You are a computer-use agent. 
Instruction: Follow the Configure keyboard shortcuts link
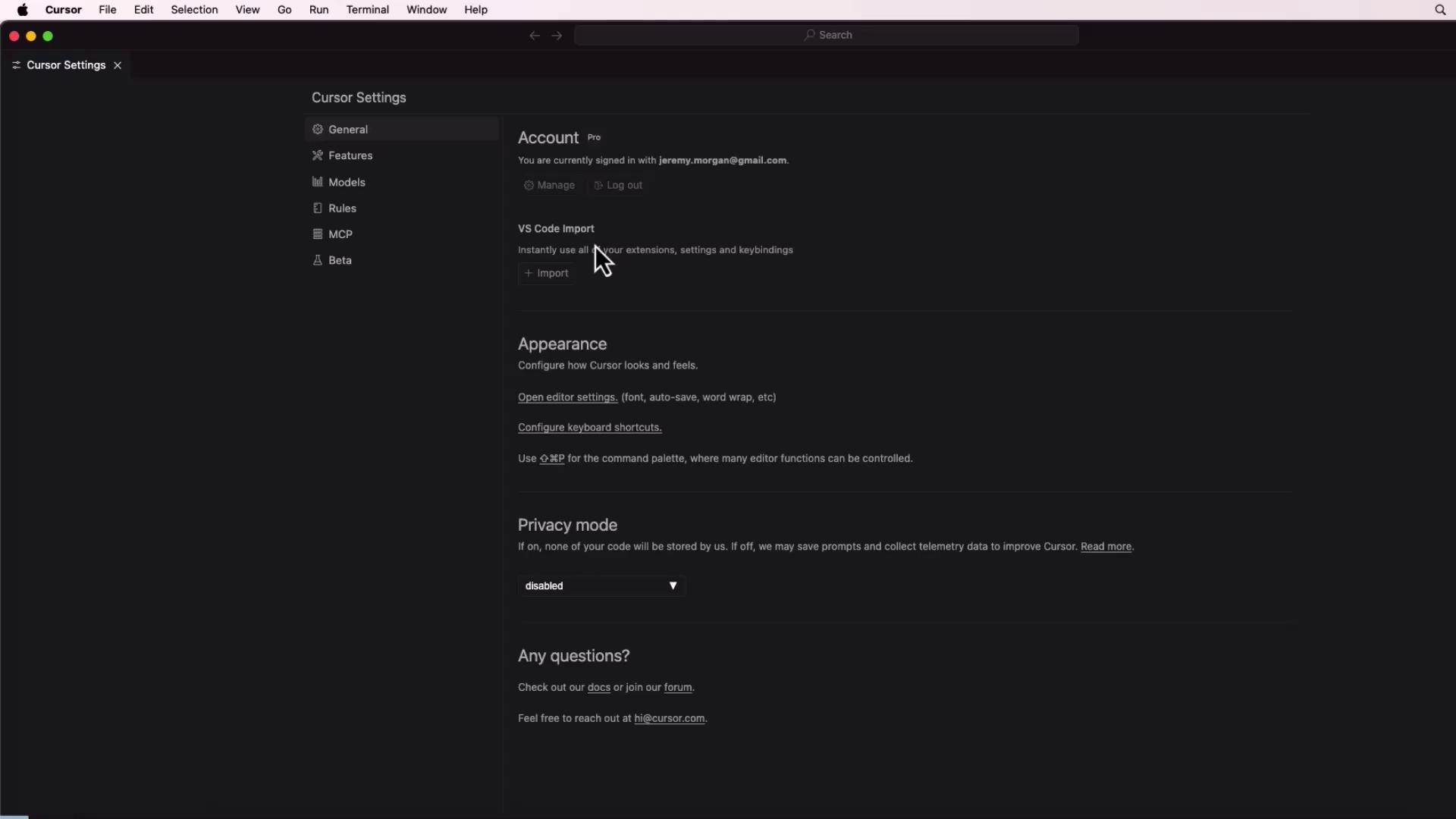[589, 428]
